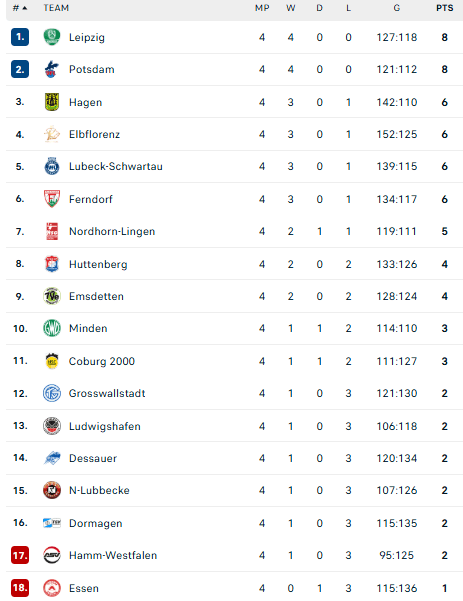Sort table by rank number column
Image resolution: width=463 pixels, height=601 pixels.
pos(20,8)
